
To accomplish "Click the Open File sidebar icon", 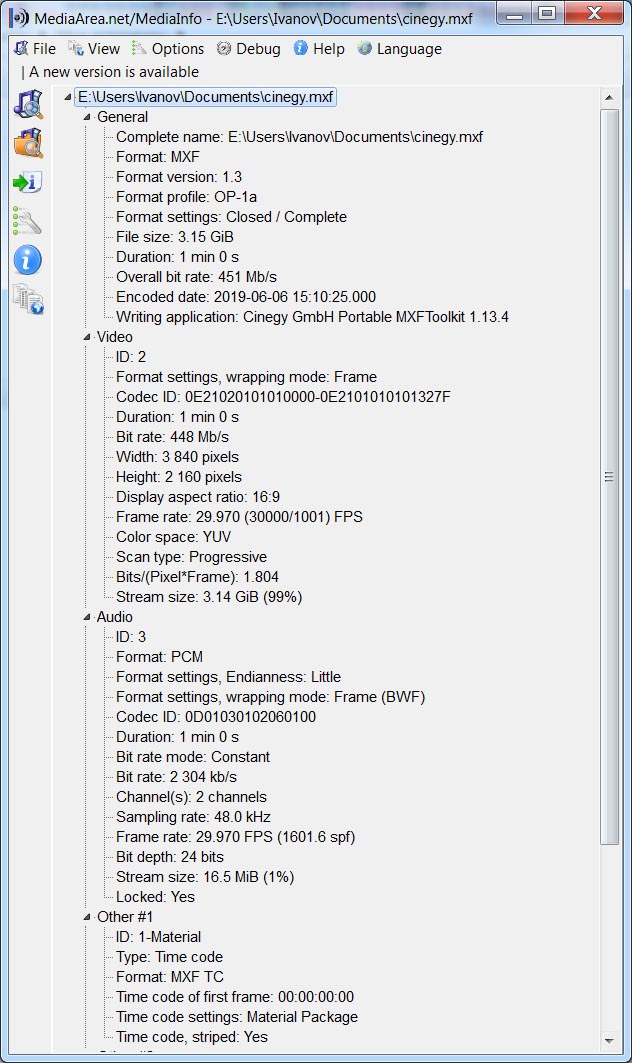I will point(28,104).
